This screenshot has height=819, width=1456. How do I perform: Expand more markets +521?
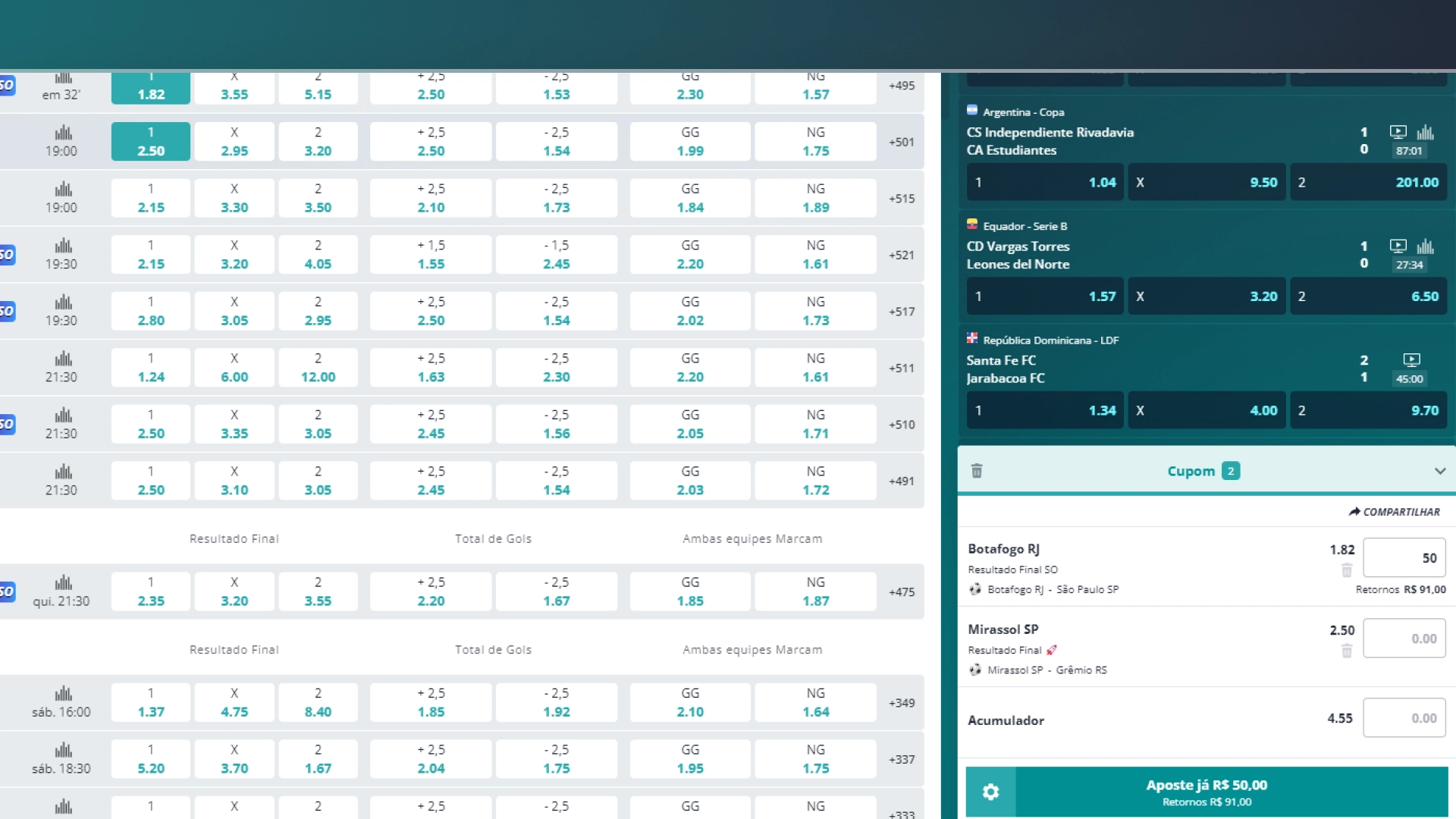(x=902, y=256)
